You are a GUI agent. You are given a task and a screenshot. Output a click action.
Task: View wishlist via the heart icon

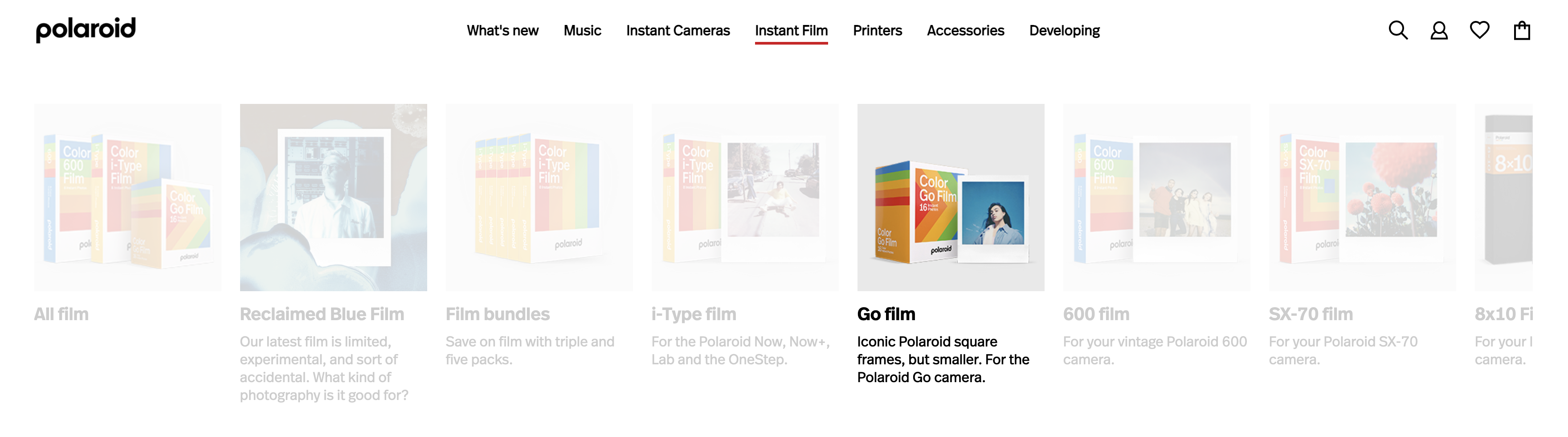(1480, 30)
